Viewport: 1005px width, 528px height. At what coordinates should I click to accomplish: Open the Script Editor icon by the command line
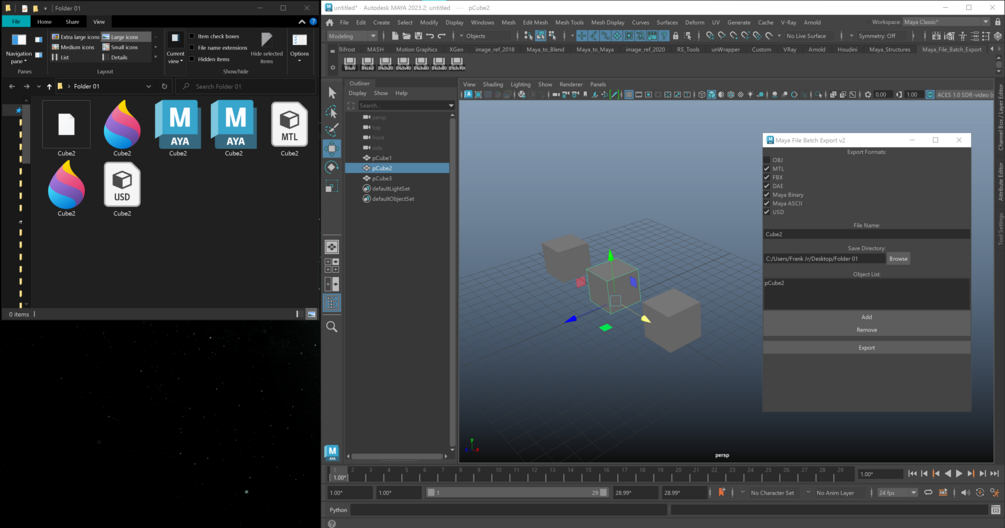tap(995, 510)
